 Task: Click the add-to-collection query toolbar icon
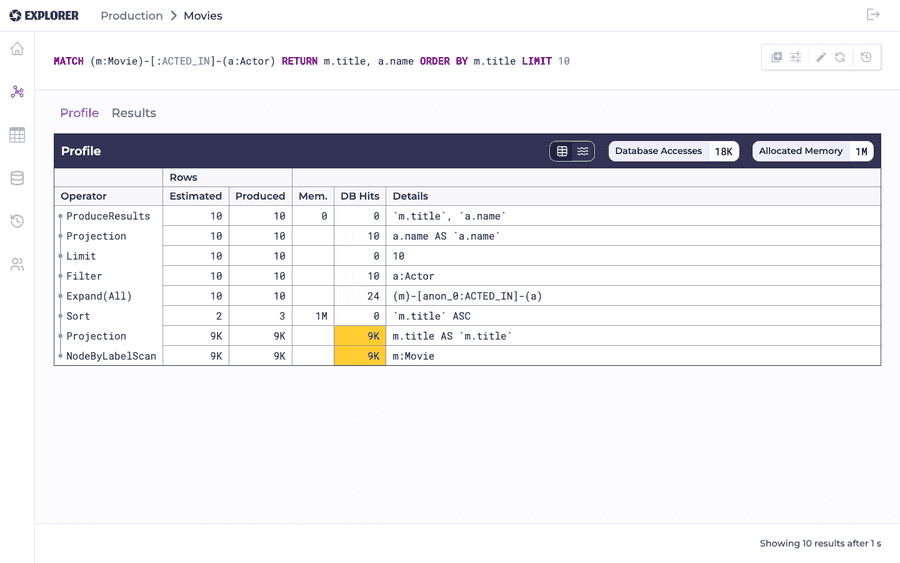[777, 57]
